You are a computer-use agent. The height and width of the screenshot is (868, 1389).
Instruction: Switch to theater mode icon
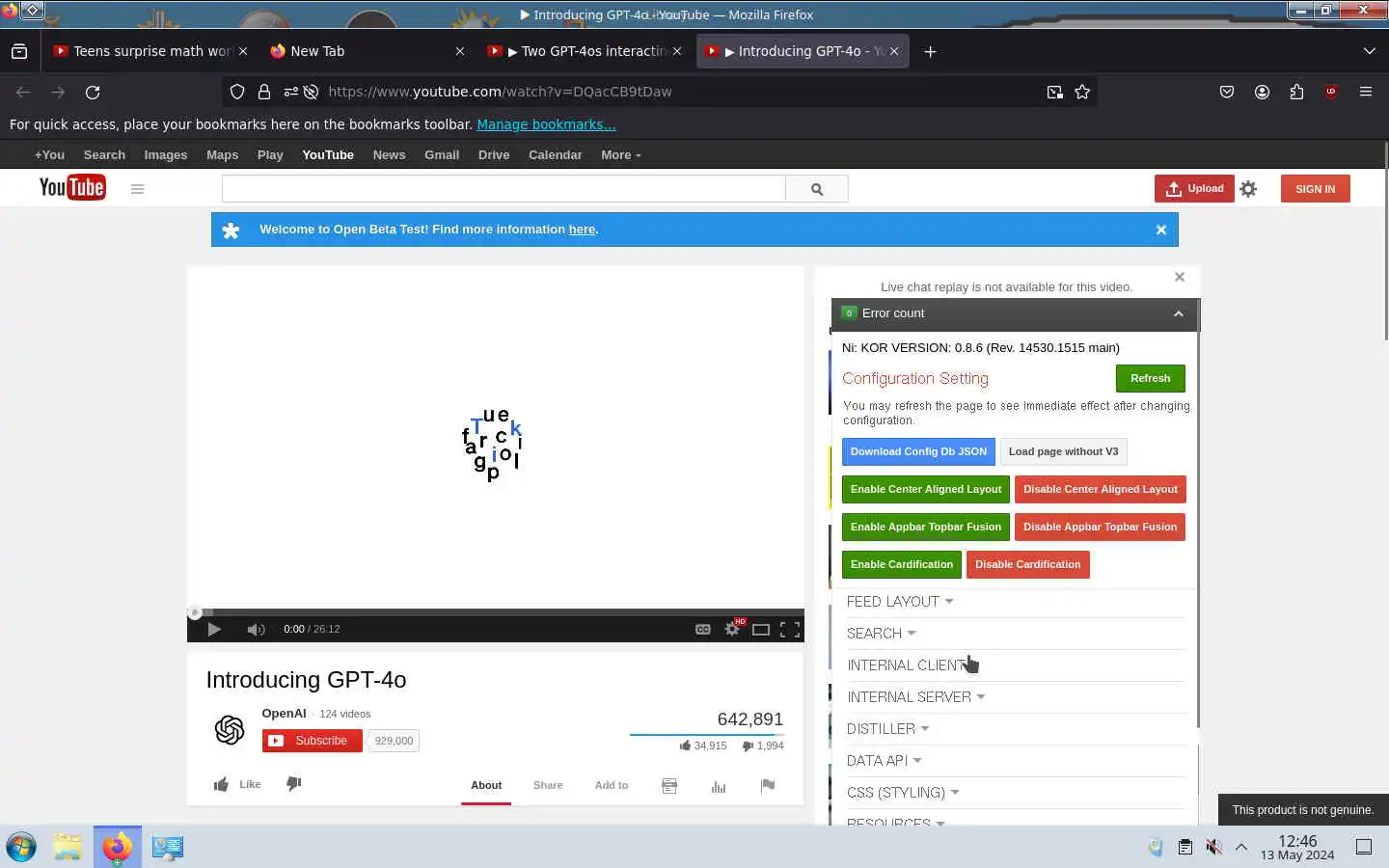coord(761,629)
